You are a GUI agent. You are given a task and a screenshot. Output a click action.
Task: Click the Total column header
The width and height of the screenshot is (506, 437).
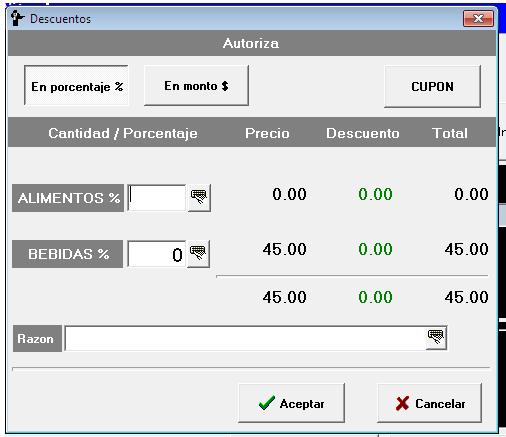pyautogui.click(x=450, y=133)
